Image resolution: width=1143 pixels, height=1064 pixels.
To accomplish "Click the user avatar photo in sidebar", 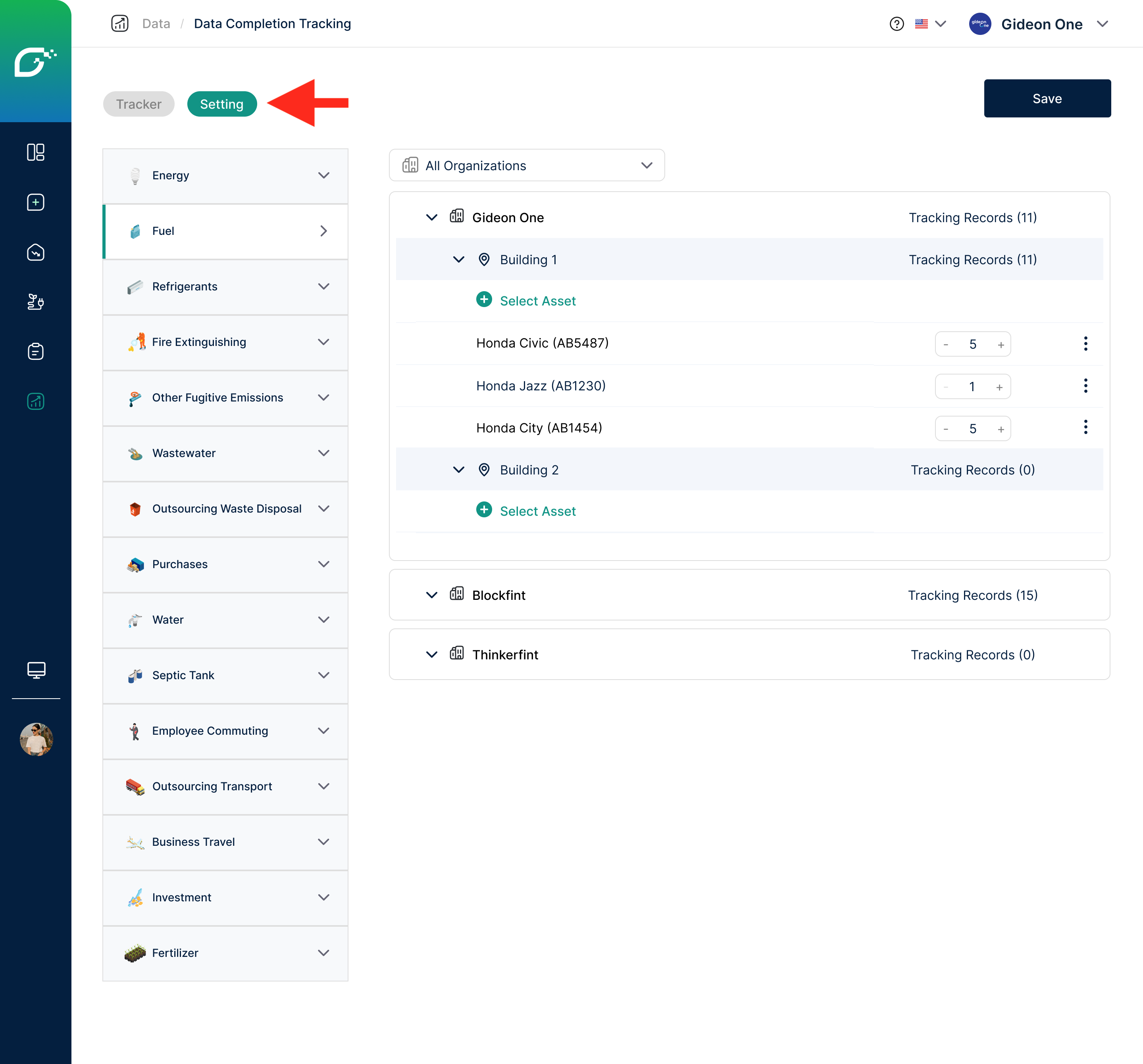I will 36,739.
